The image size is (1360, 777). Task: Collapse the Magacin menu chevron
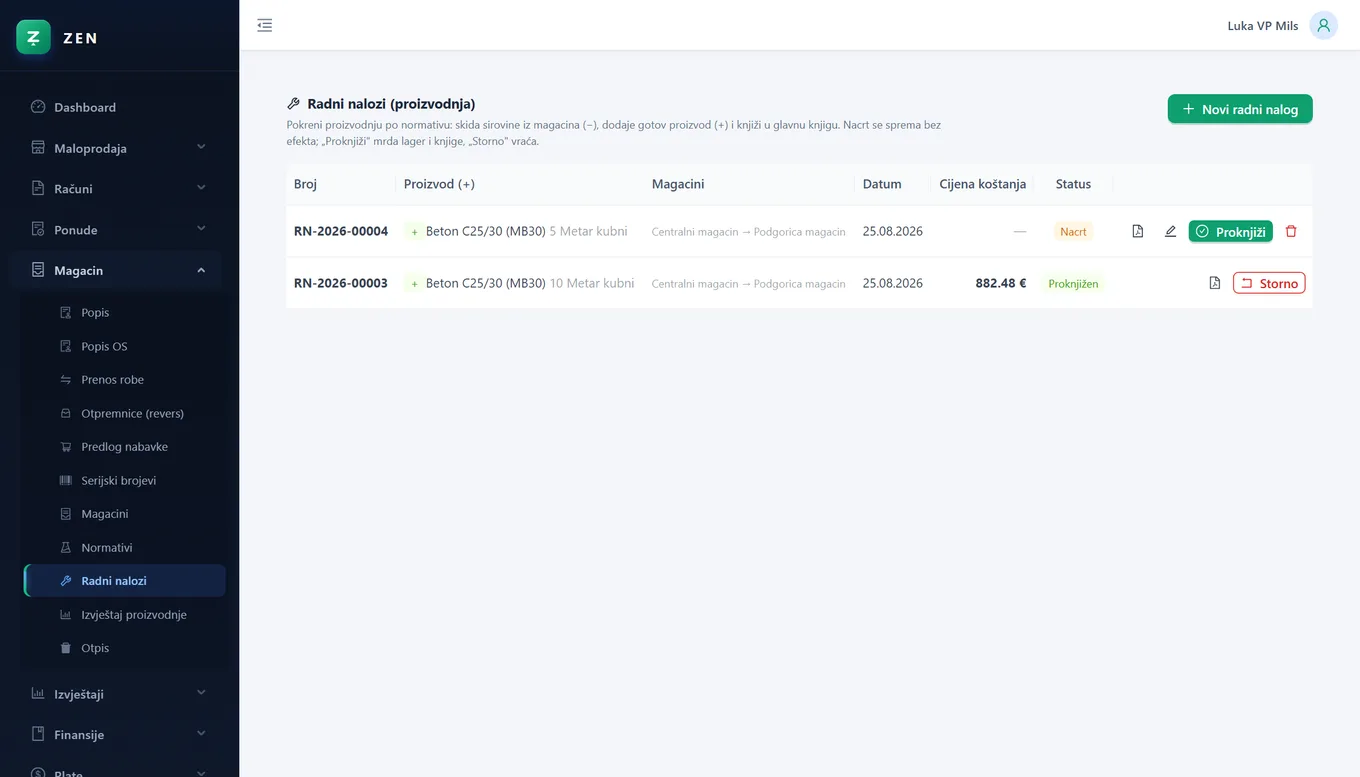pos(201,270)
